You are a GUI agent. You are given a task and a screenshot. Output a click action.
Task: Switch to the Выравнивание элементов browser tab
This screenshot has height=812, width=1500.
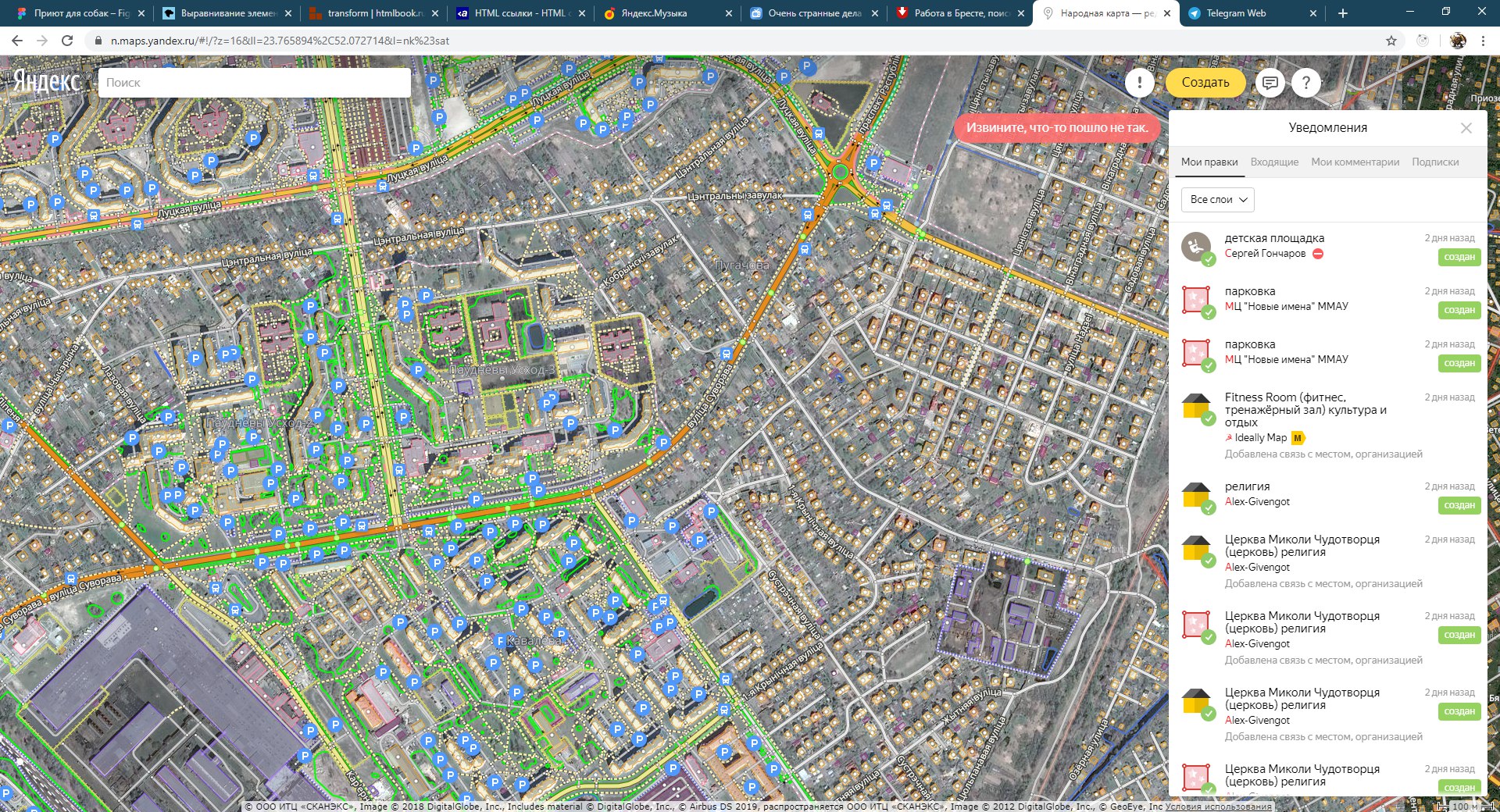point(227,13)
